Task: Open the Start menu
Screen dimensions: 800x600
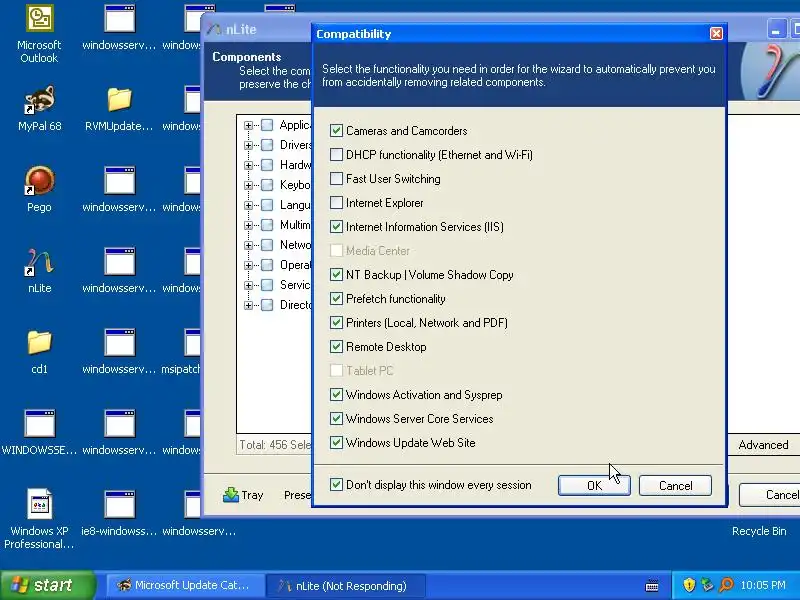Action: coord(48,585)
